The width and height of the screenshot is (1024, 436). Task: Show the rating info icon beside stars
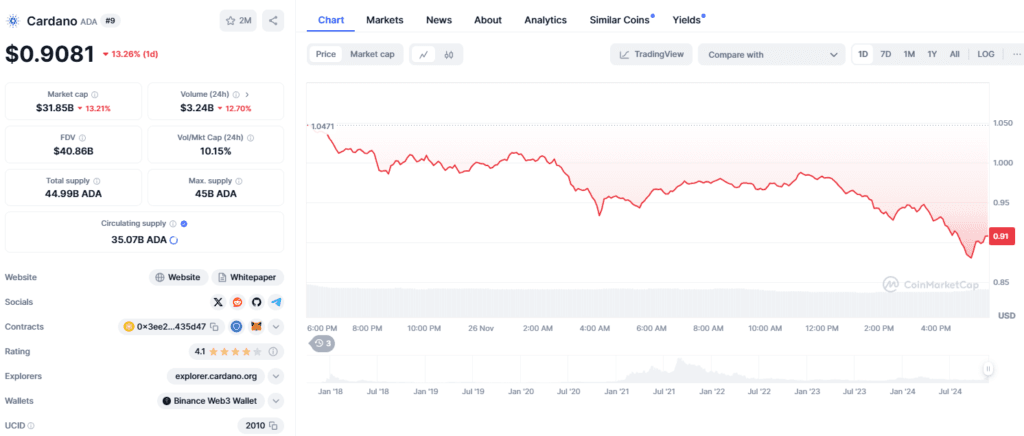click(x=273, y=352)
